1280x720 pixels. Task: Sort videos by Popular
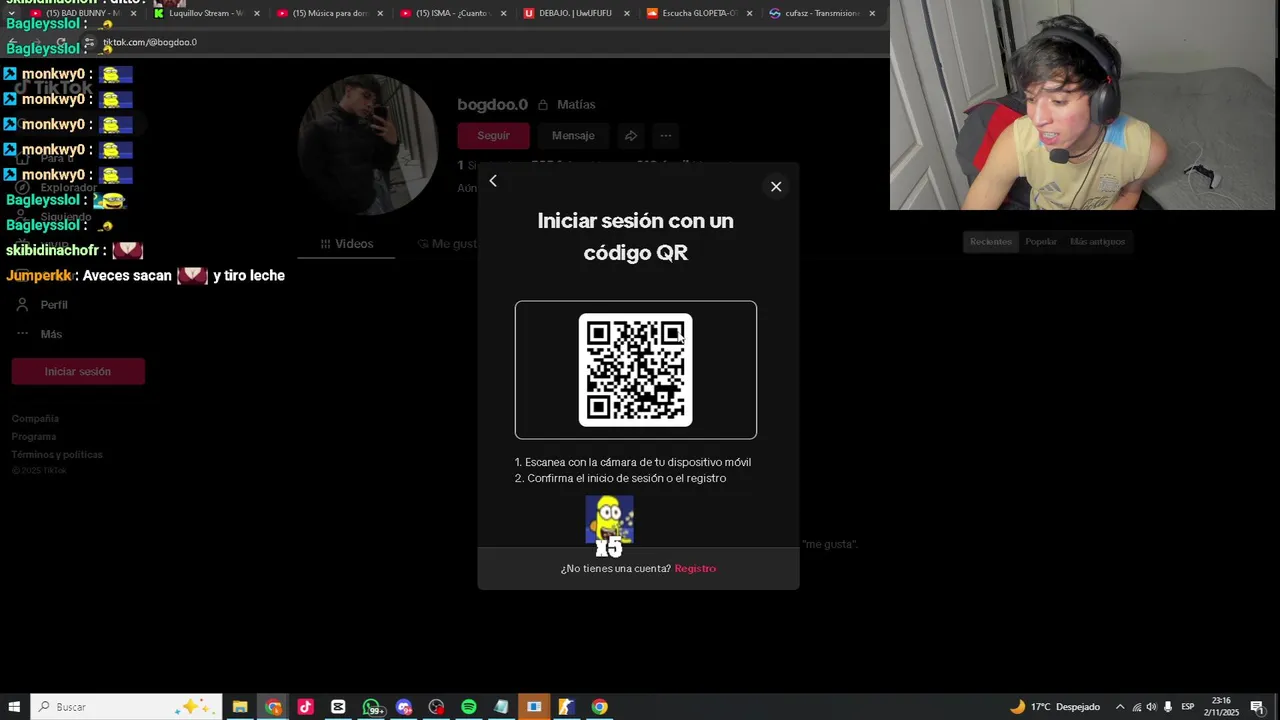pos(1041,241)
